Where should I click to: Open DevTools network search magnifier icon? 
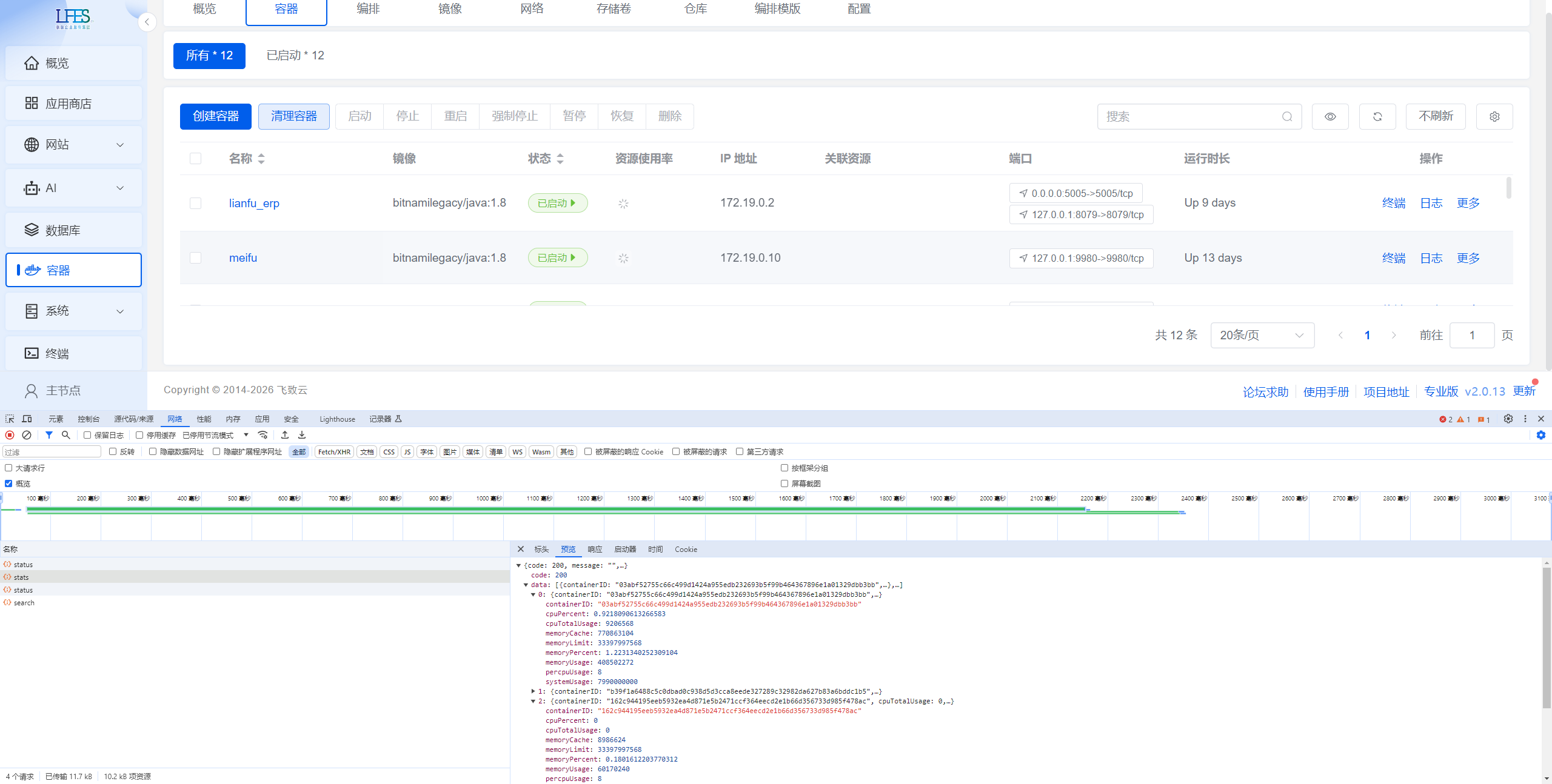(66, 435)
